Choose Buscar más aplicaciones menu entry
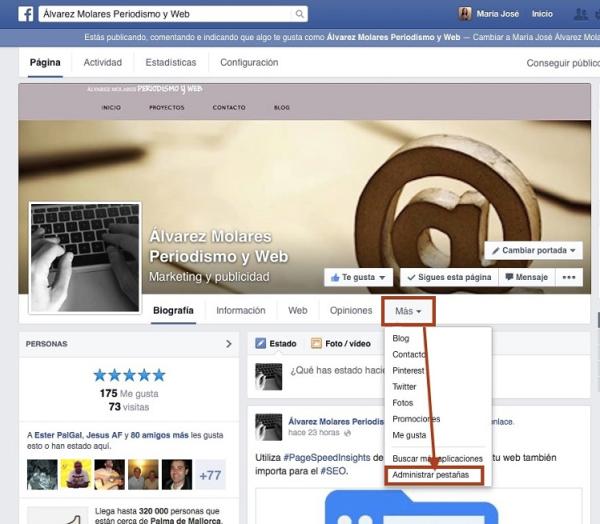Screen dimensions: 600x524 click(437, 458)
